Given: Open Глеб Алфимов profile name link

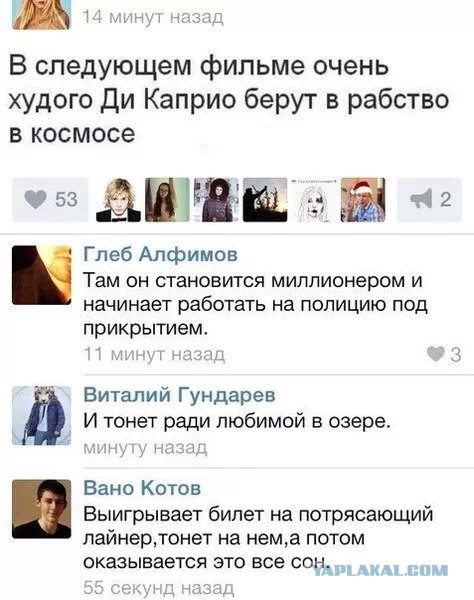Looking at the screenshot, I should pyautogui.click(x=160, y=254).
